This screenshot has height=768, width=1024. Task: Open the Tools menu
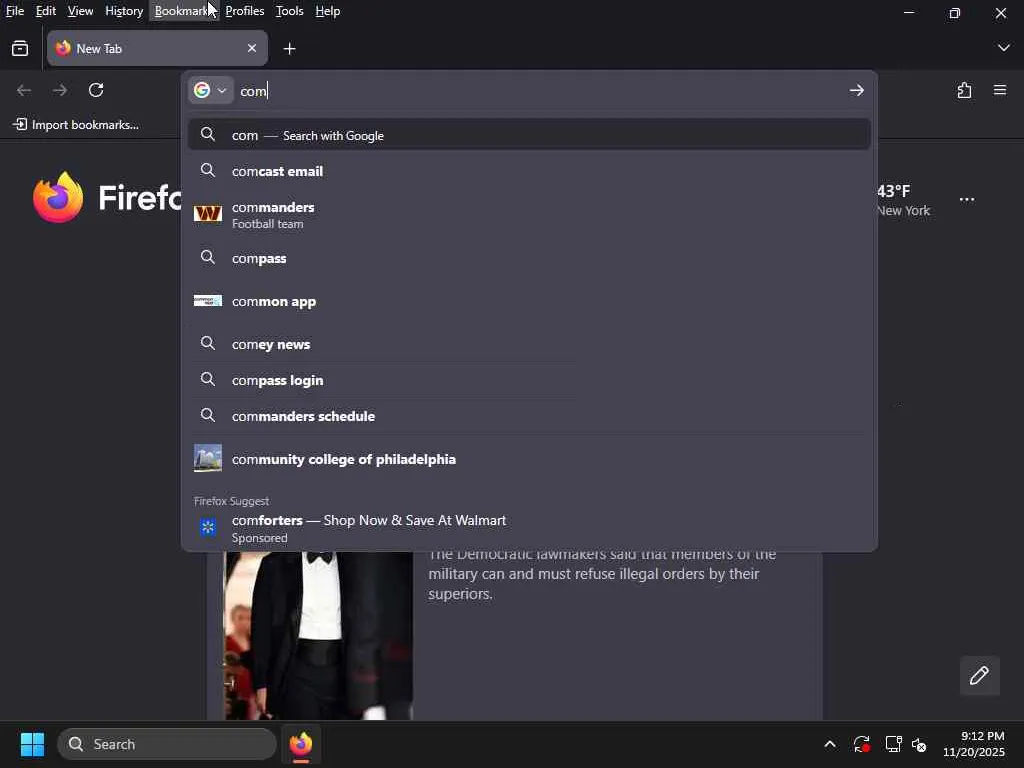click(289, 11)
